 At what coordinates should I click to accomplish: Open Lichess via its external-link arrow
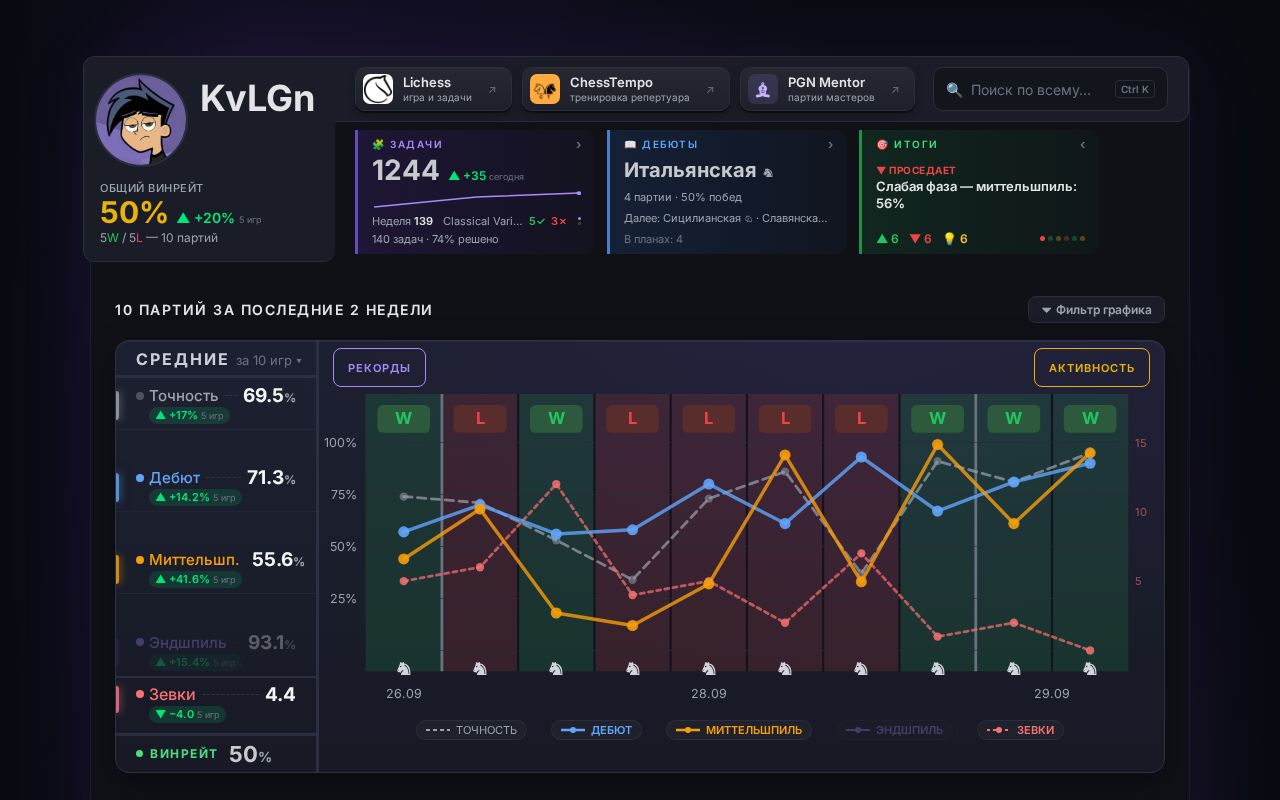coord(492,90)
